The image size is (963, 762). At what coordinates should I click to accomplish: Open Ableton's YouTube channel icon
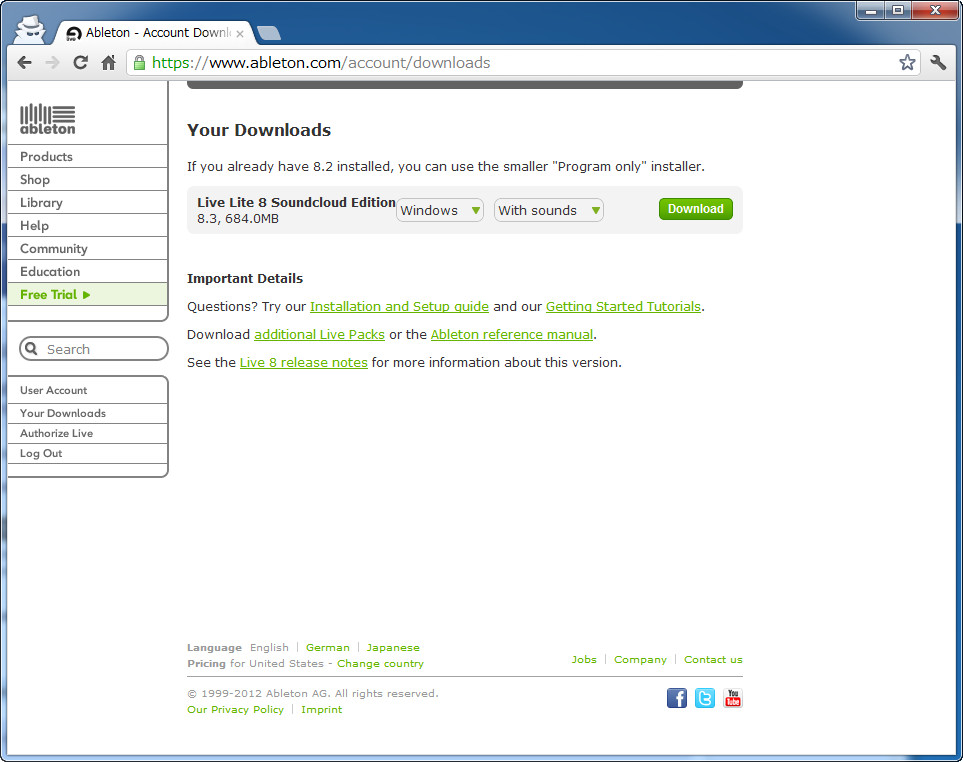(733, 698)
